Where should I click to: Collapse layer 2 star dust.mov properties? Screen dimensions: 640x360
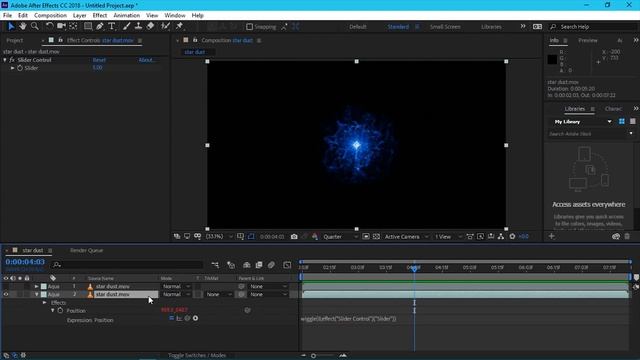(36, 294)
